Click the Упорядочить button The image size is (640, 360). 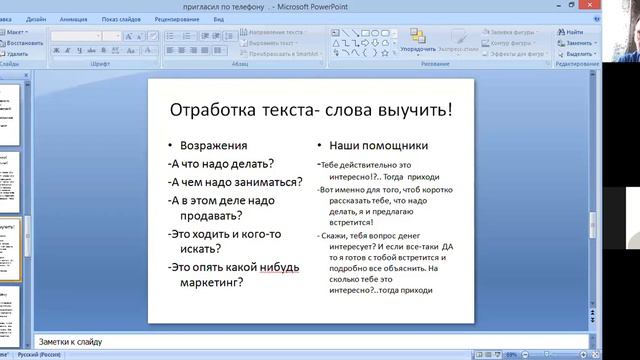(x=418, y=41)
